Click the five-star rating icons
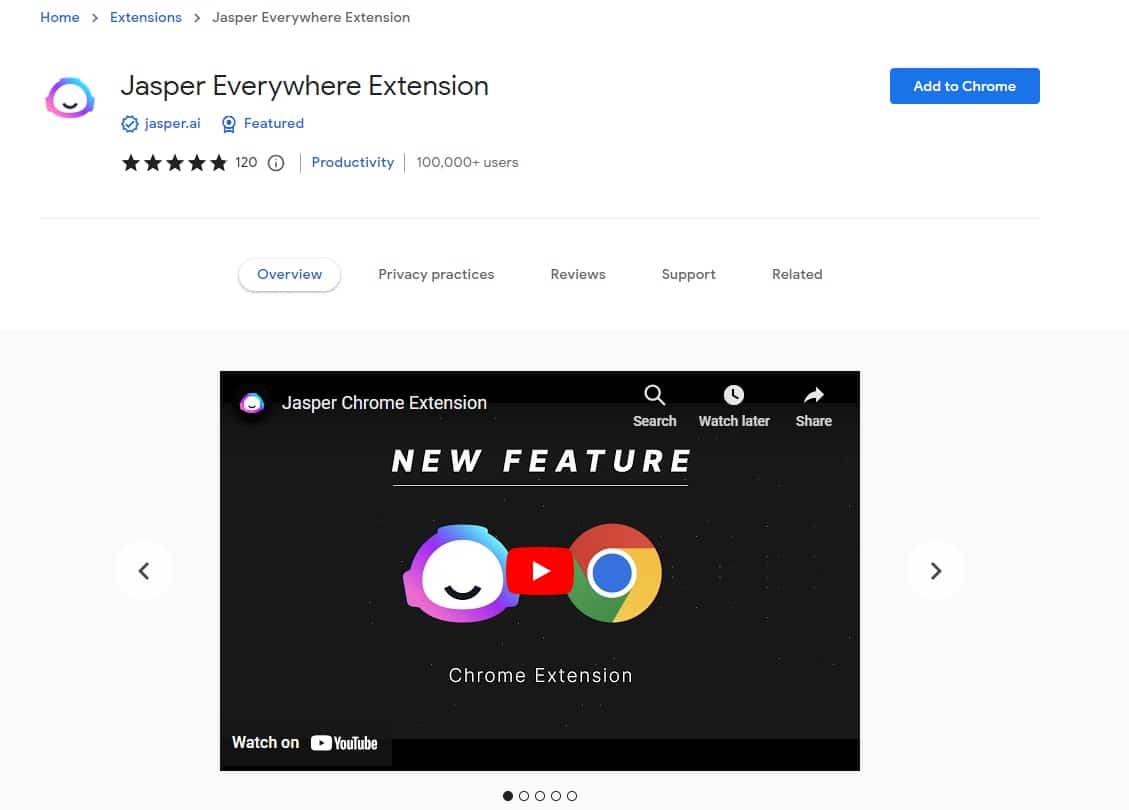1129x810 pixels. point(174,163)
